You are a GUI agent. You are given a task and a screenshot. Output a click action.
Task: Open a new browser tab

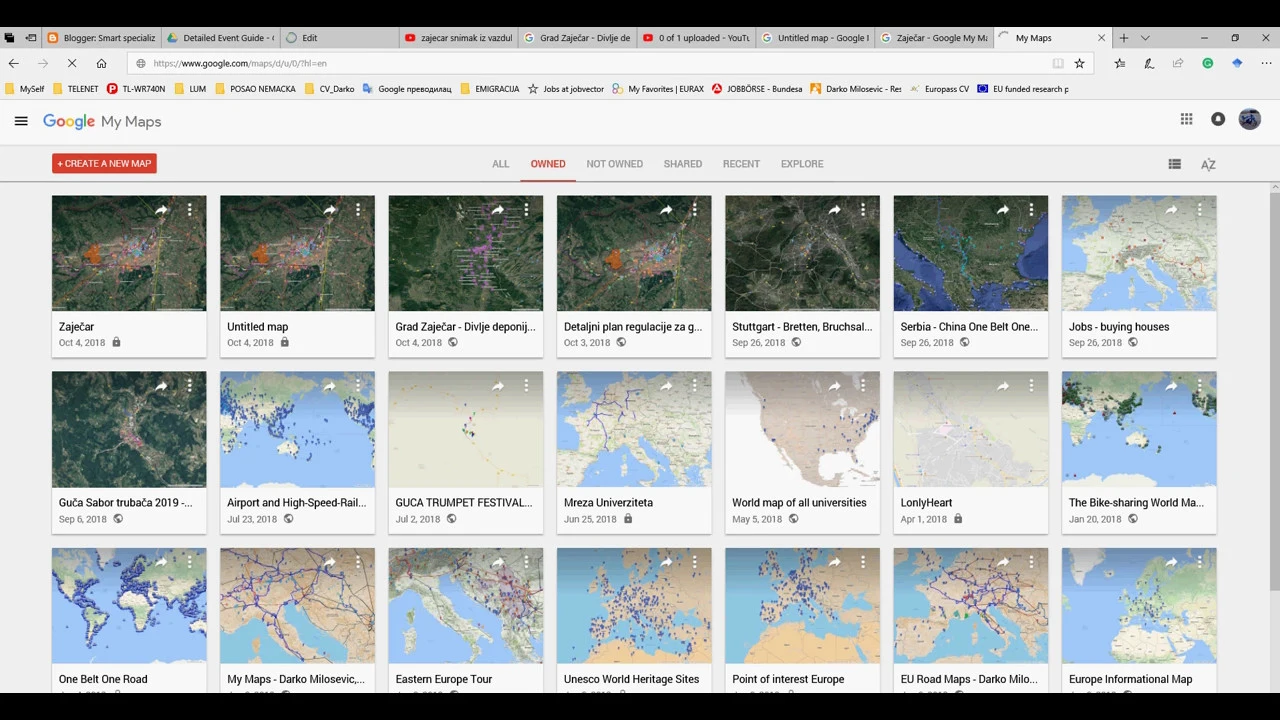pyautogui.click(x=1124, y=38)
